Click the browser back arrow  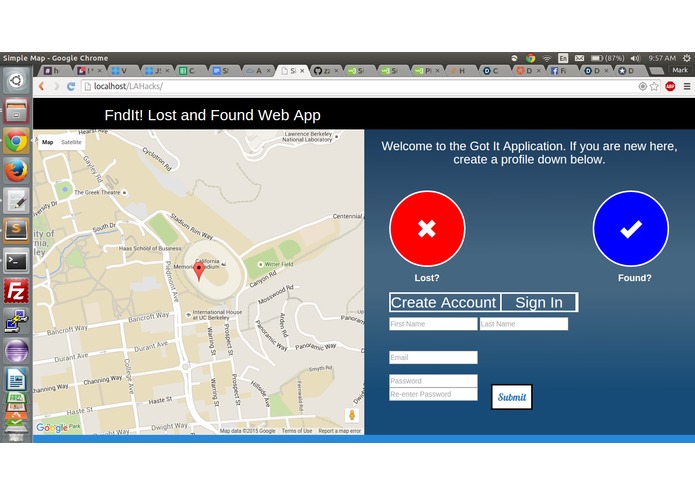pyautogui.click(x=42, y=86)
